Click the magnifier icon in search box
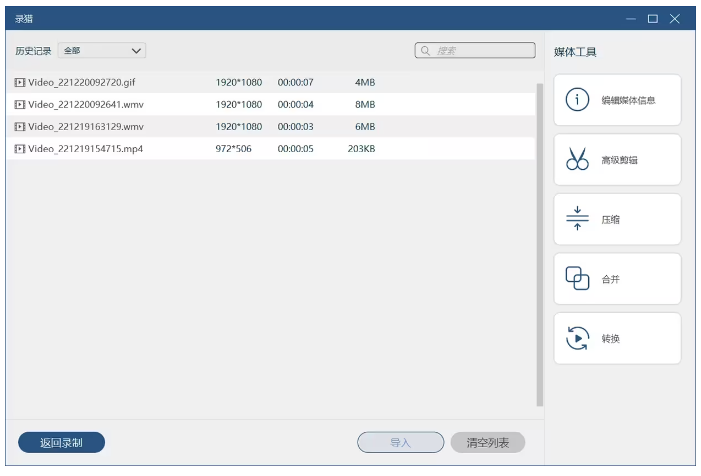Image resolution: width=701 pixels, height=476 pixels. click(426, 50)
